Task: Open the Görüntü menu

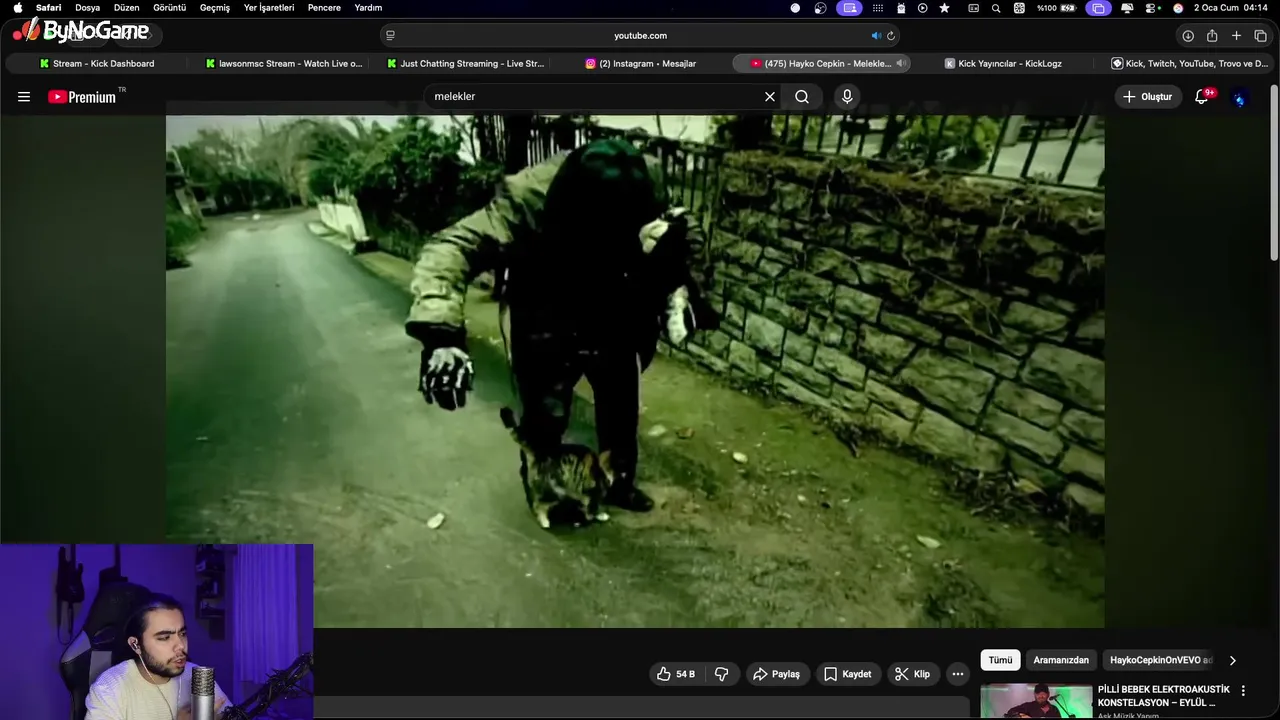Action: pos(170,7)
